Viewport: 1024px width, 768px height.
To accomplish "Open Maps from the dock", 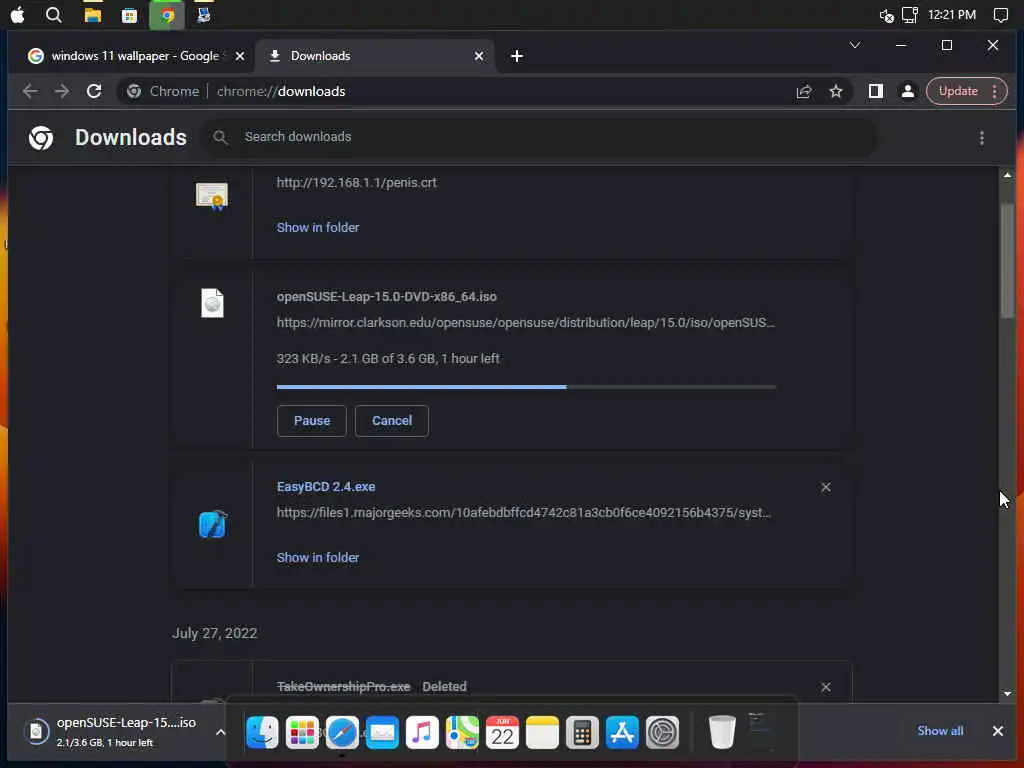I will (462, 732).
